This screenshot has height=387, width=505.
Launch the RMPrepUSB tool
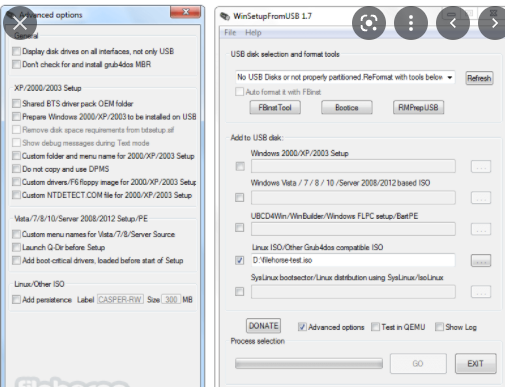(x=418, y=107)
